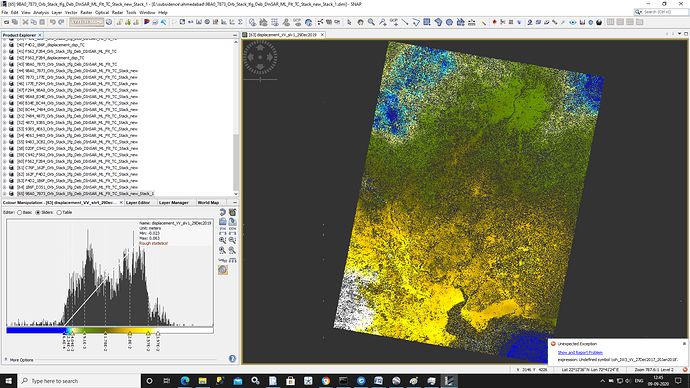Viewport: 690px width, 388px height.
Task: Activate the Selection arrow tool
Action: 349,22
